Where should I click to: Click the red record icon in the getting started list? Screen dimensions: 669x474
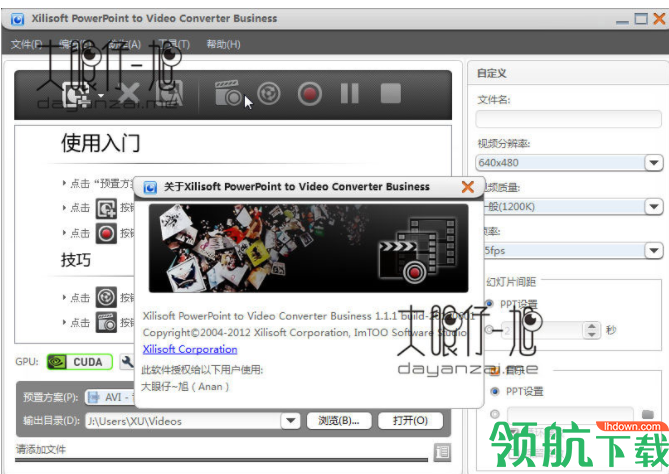(x=106, y=233)
